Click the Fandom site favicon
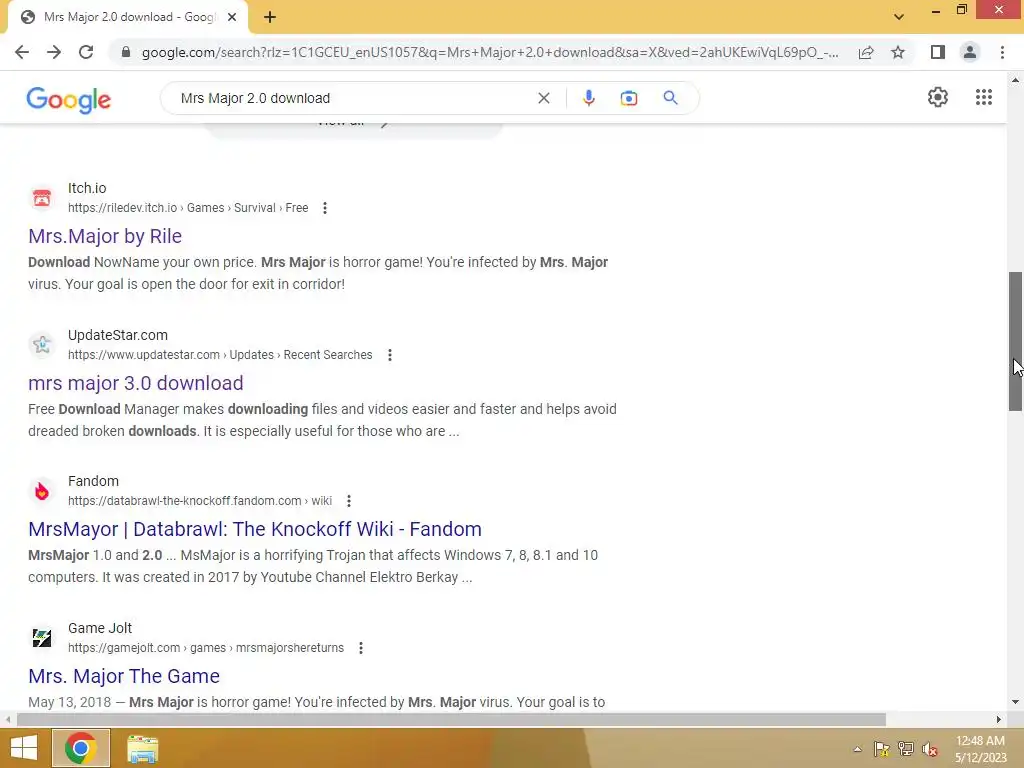The height and width of the screenshot is (768, 1024). [x=42, y=490]
